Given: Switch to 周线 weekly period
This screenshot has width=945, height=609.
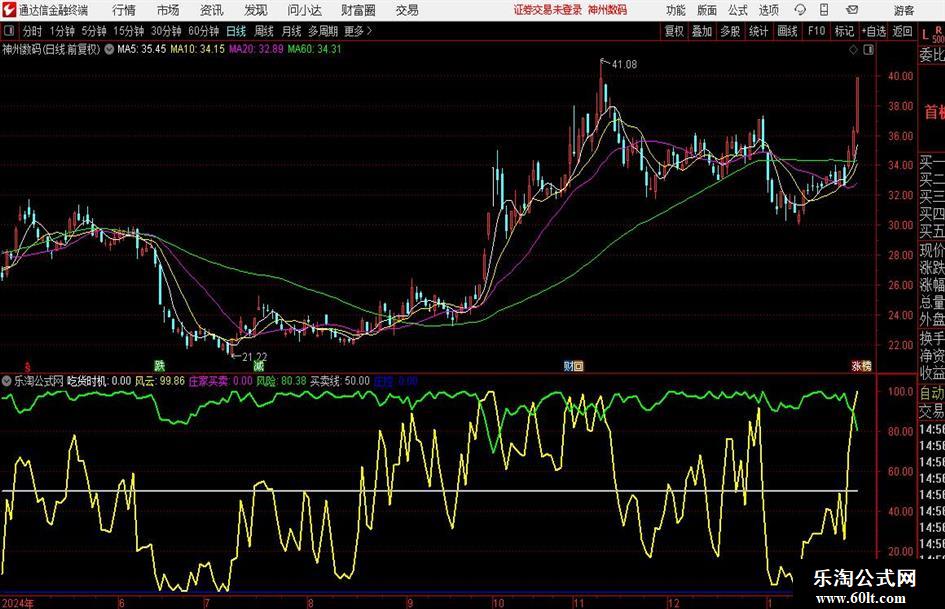Looking at the screenshot, I should coord(264,31).
